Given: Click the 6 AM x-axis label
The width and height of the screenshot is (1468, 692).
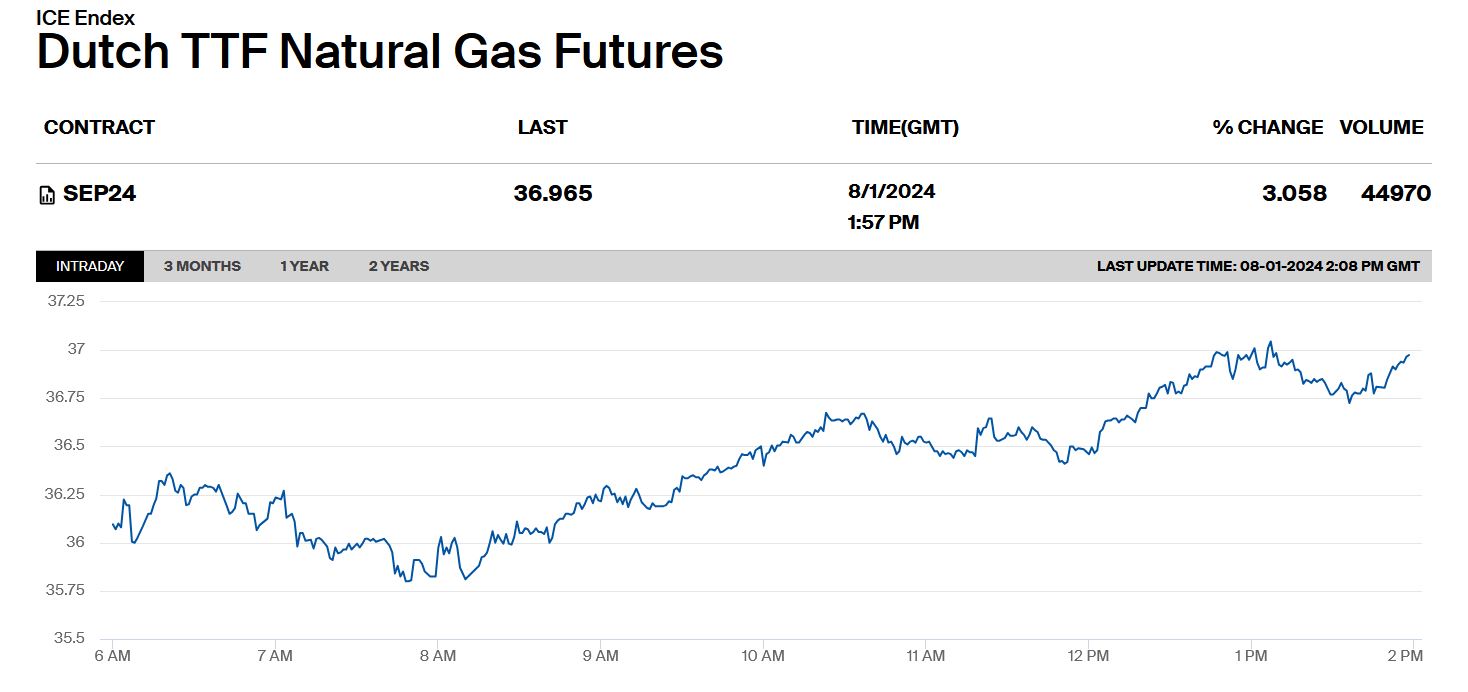Looking at the screenshot, I should pos(111,657).
